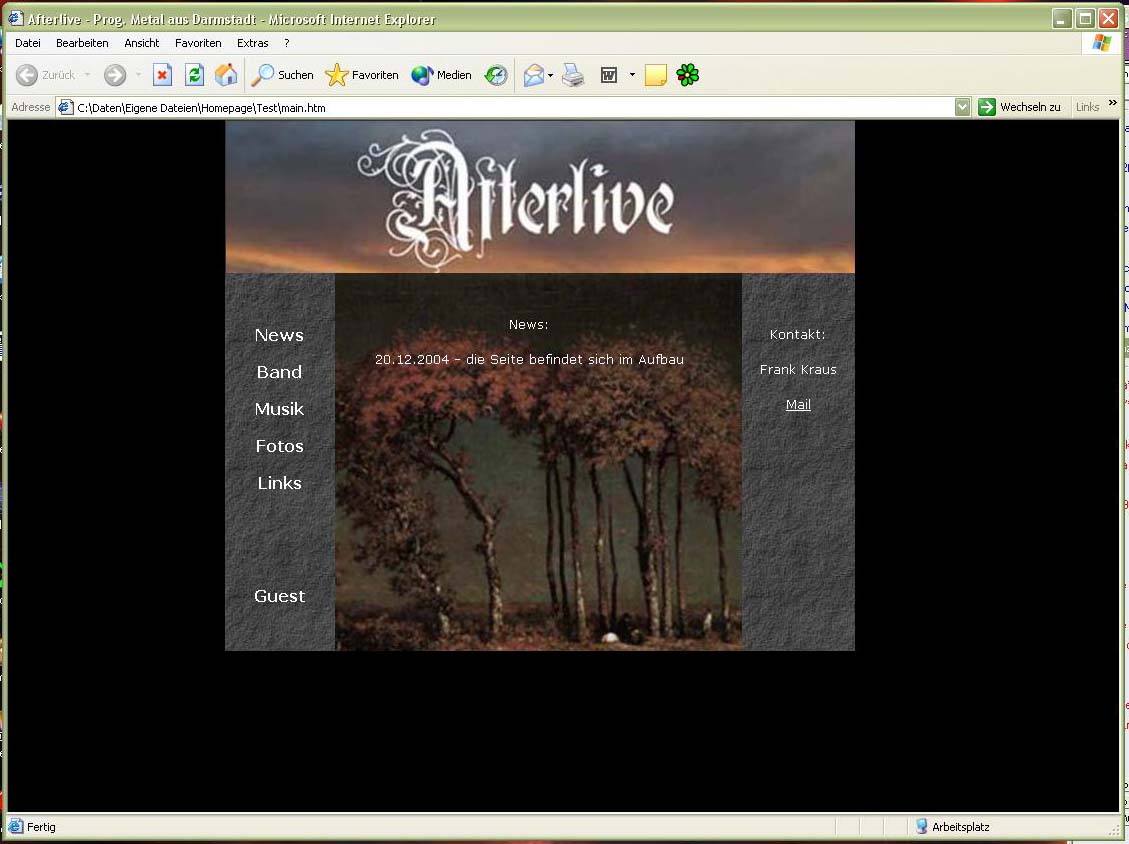Open the Word edit button dropdown arrow
This screenshot has height=844, width=1129.
(x=632, y=75)
